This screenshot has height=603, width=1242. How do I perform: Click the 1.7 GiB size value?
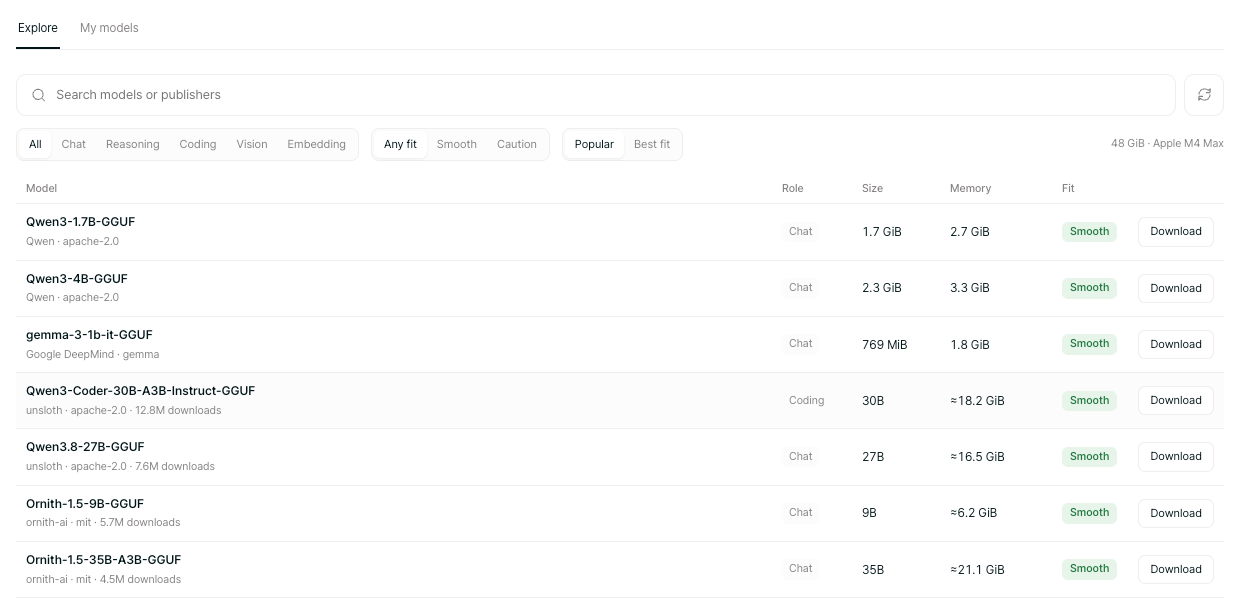882,231
